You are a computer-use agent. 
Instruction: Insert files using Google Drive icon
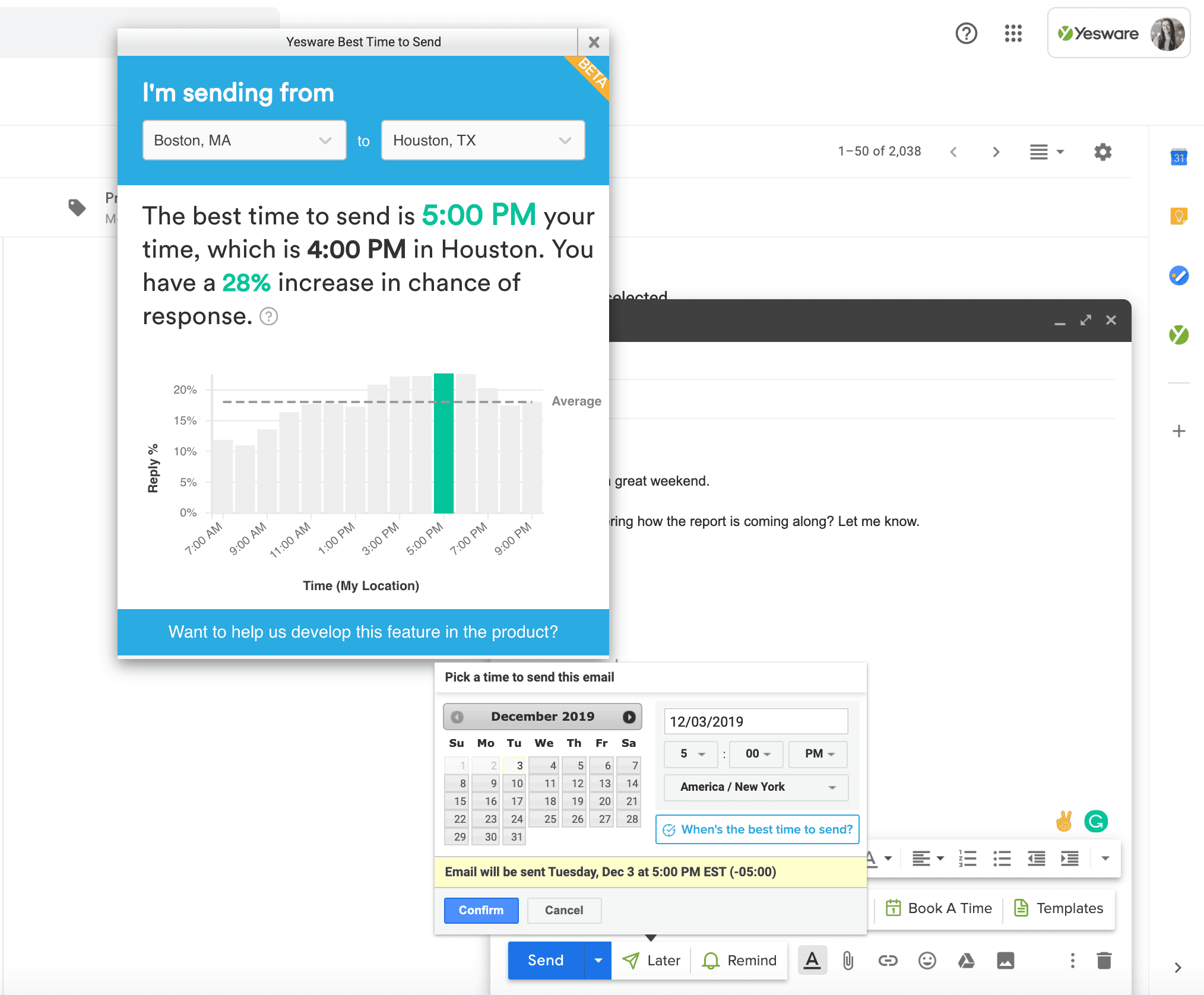pyautogui.click(x=966, y=961)
